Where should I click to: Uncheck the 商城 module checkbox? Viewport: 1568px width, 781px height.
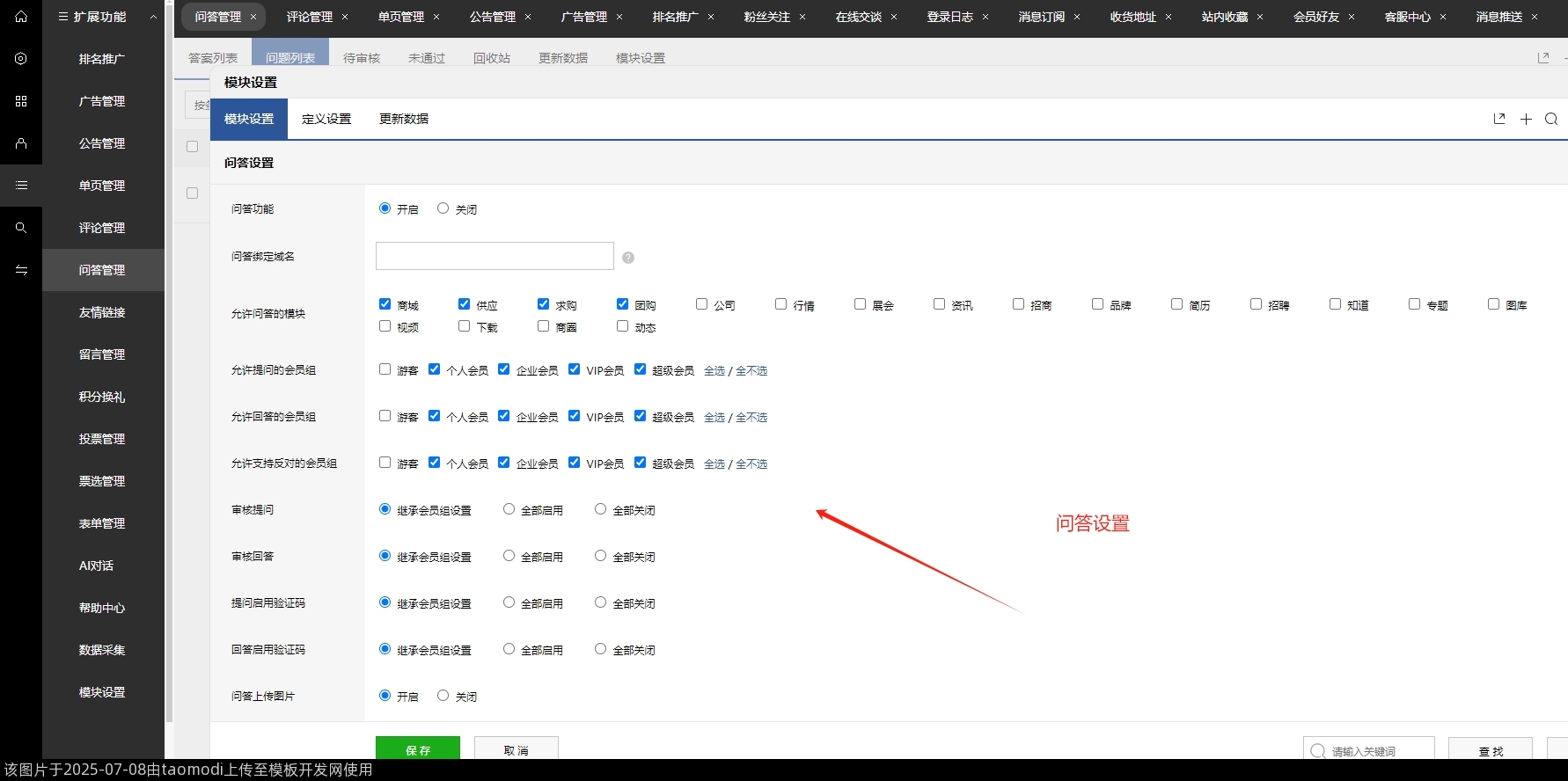point(385,304)
